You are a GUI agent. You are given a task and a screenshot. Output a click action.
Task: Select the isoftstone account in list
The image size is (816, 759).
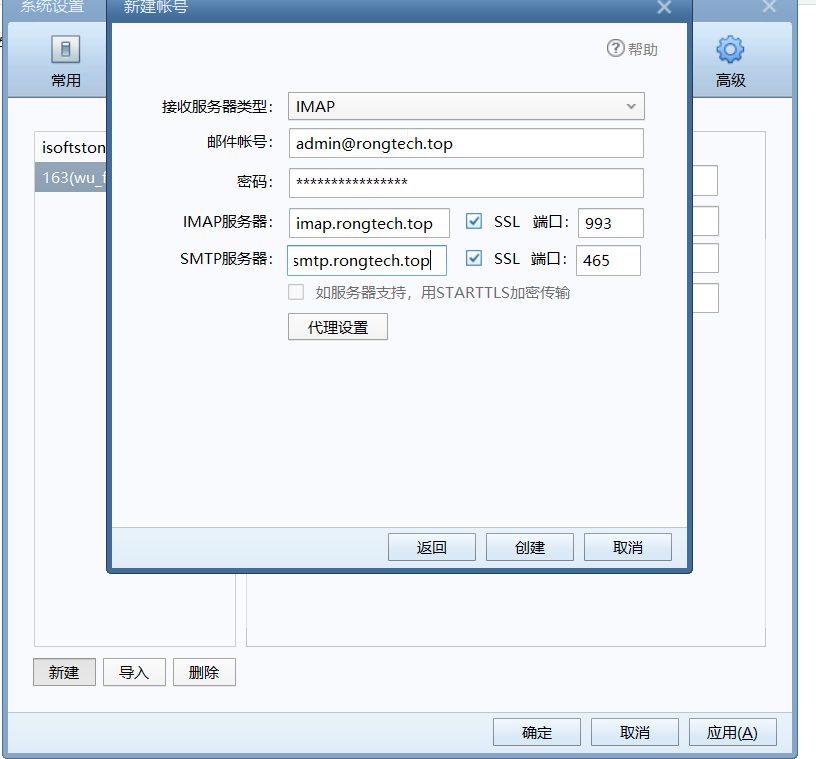click(x=72, y=147)
